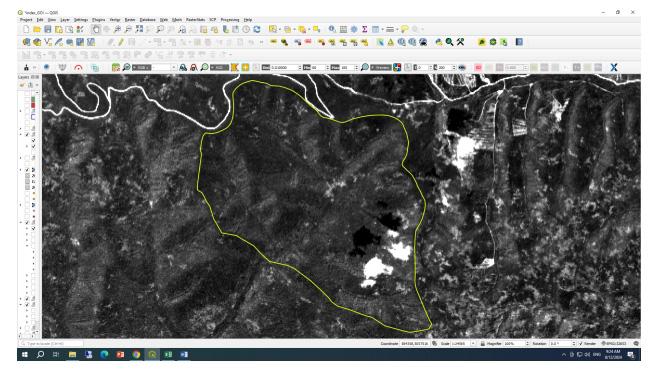Create a new shapefile layer

48,42
